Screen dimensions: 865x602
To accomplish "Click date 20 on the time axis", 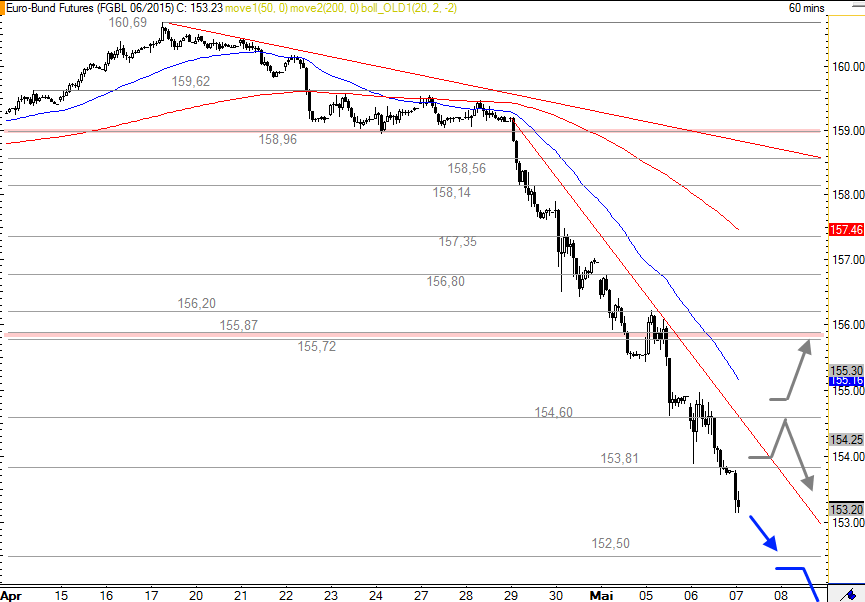I will coord(196,596).
